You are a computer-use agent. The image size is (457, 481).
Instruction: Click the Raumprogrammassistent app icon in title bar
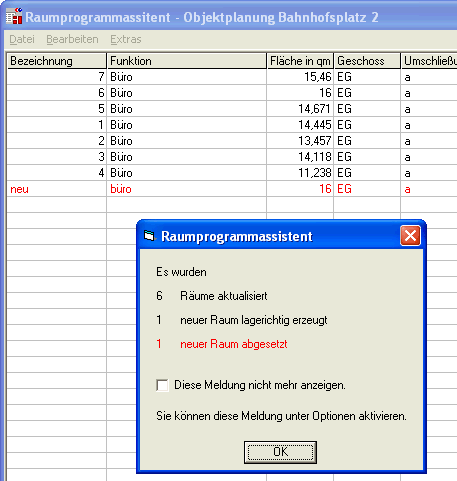tap(14, 16)
